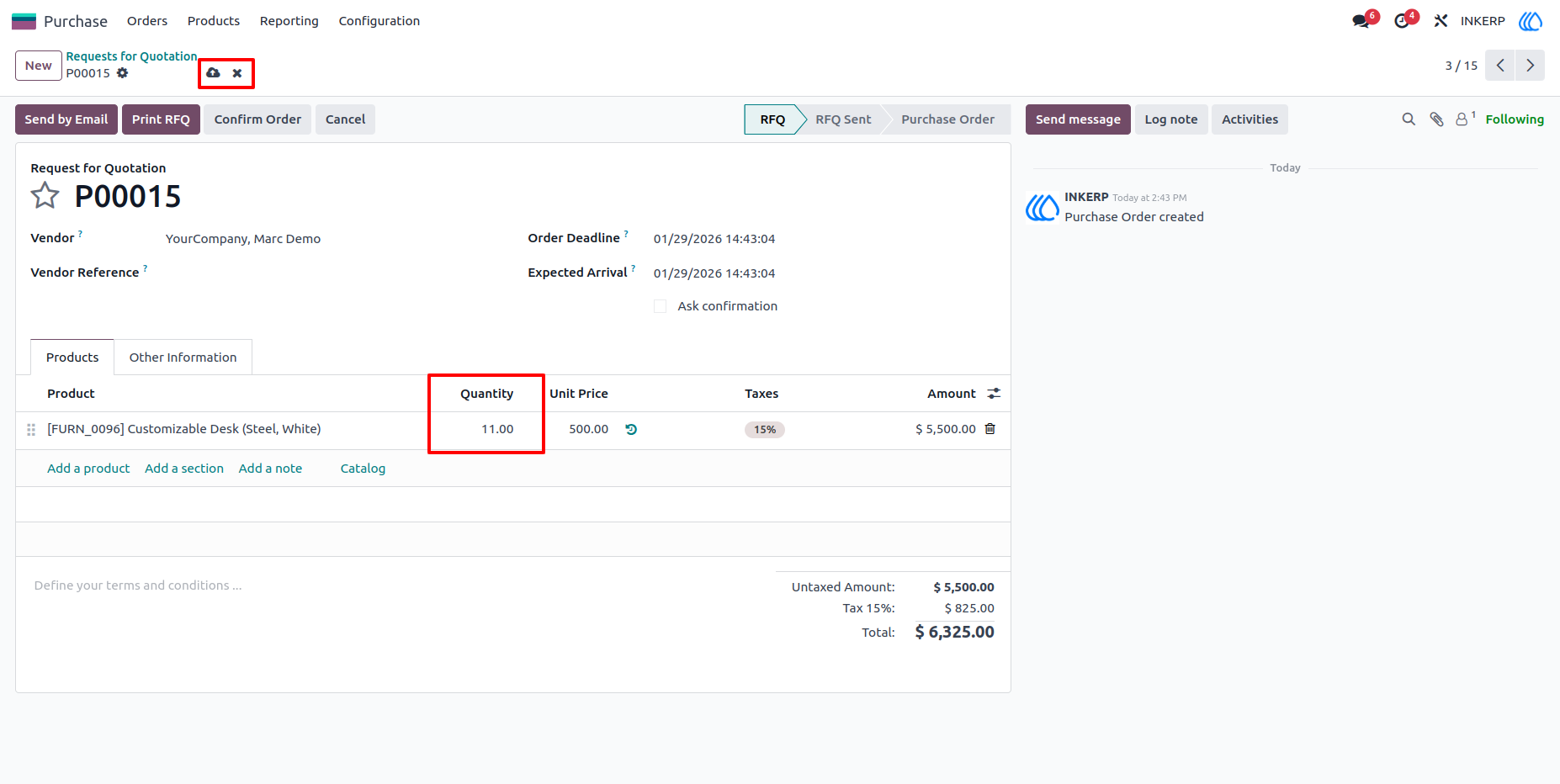Click Confirm Order button
Viewport: 1560px width, 784px height.
[257, 119]
